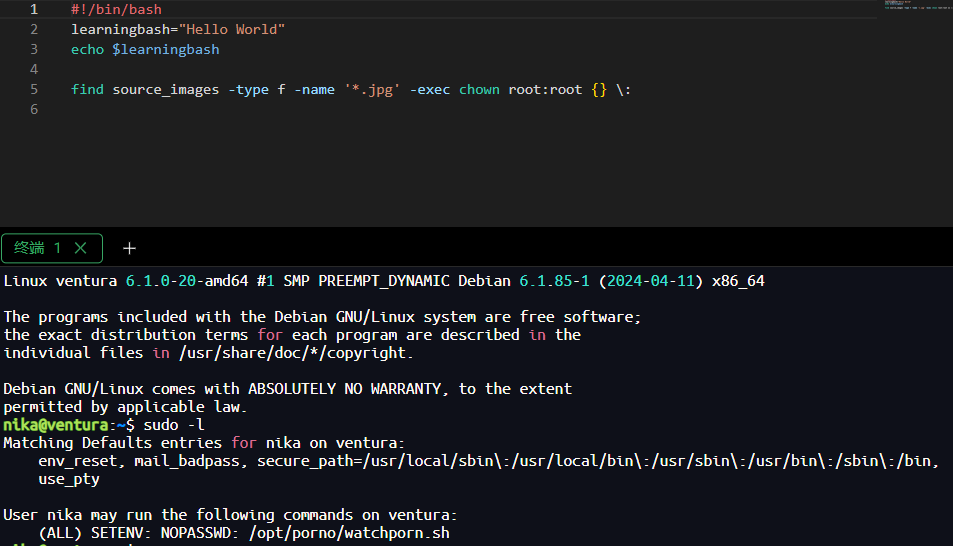Click the /opt/porno/watchporn.sh script path

pyautogui.click(x=349, y=533)
